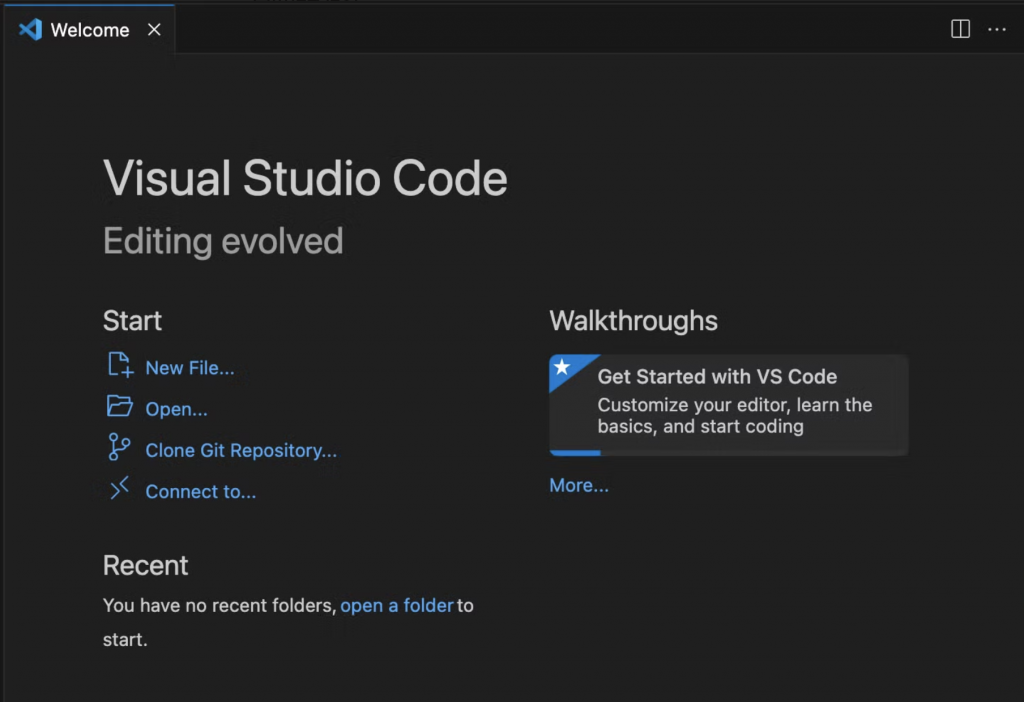The height and width of the screenshot is (702, 1024).
Task: Click the Walkthroughs section heading
Action: click(x=633, y=321)
